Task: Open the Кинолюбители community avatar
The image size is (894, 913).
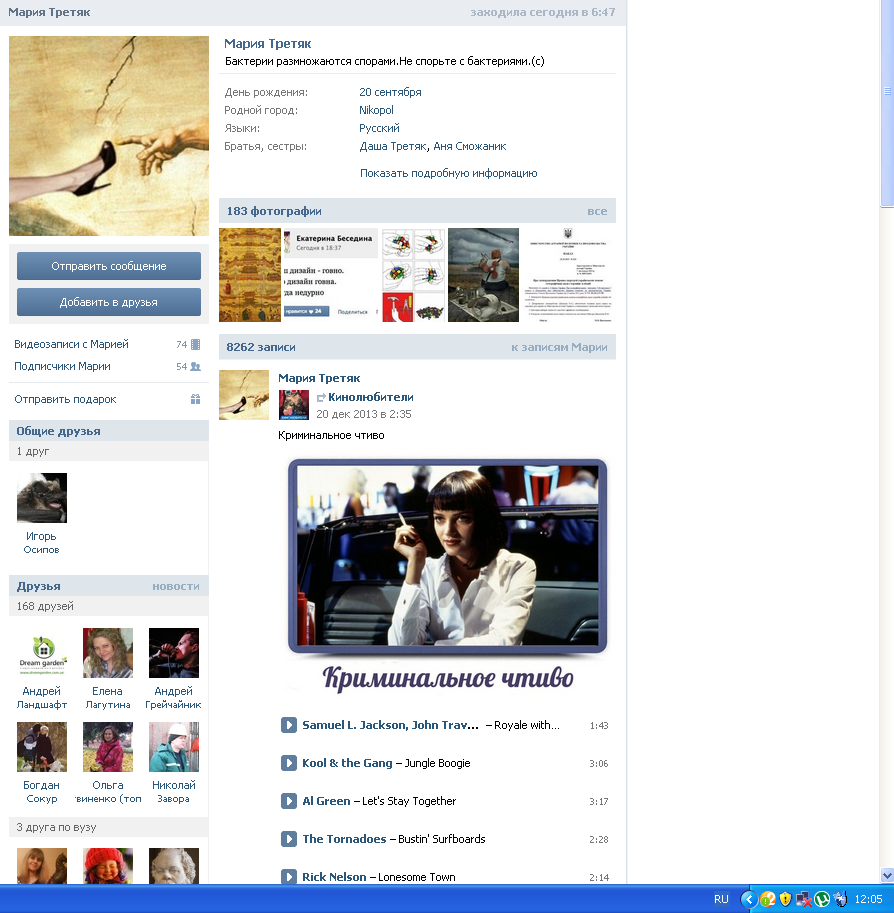Action: click(x=294, y=405)
